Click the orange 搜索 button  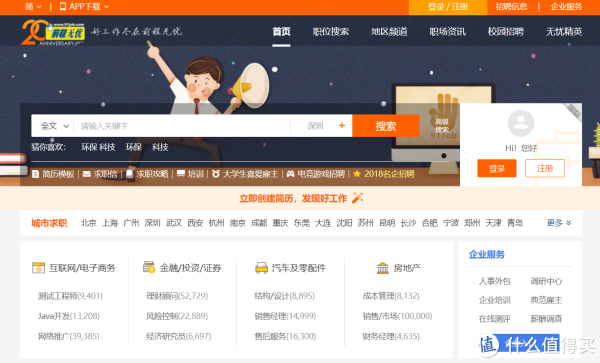click(x=386, y=126)
